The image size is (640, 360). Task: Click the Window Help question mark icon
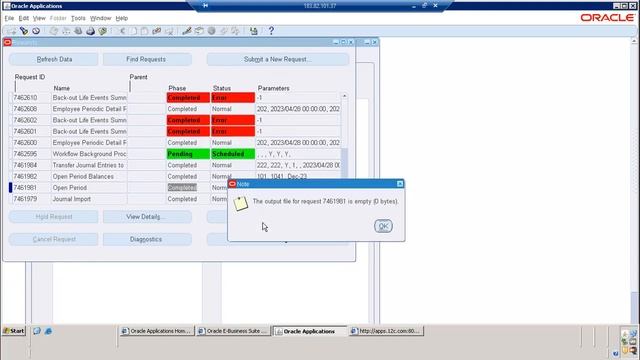point(271,31)
